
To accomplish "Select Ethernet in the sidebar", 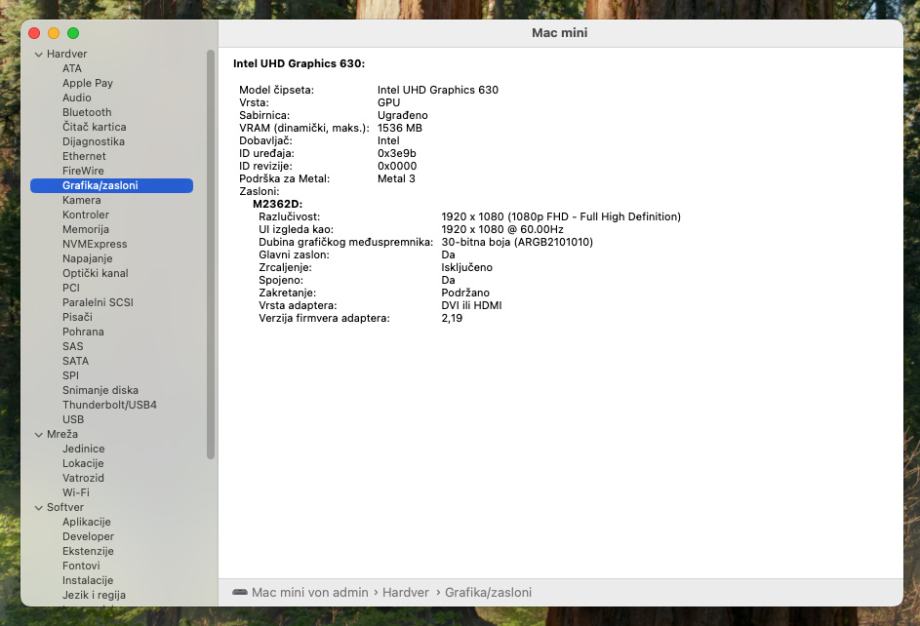I will (x=84, y=156).
